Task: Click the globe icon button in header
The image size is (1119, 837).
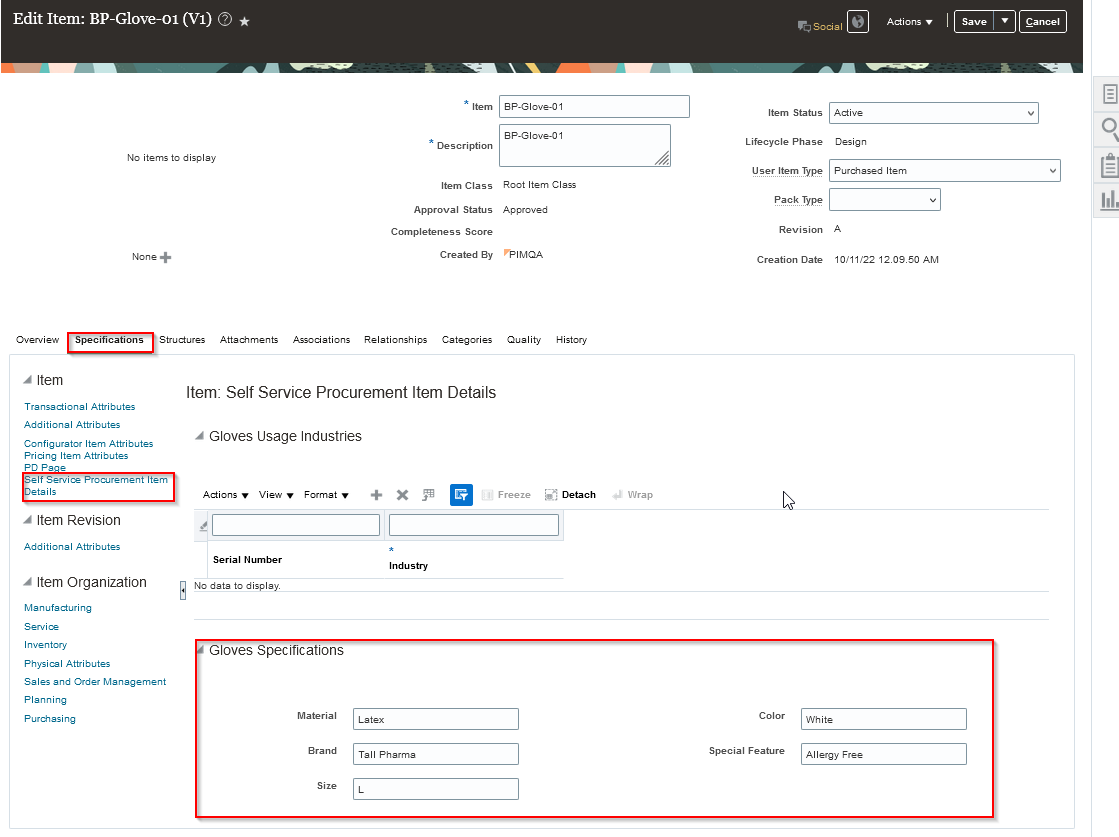Action: tap(858, 21)
